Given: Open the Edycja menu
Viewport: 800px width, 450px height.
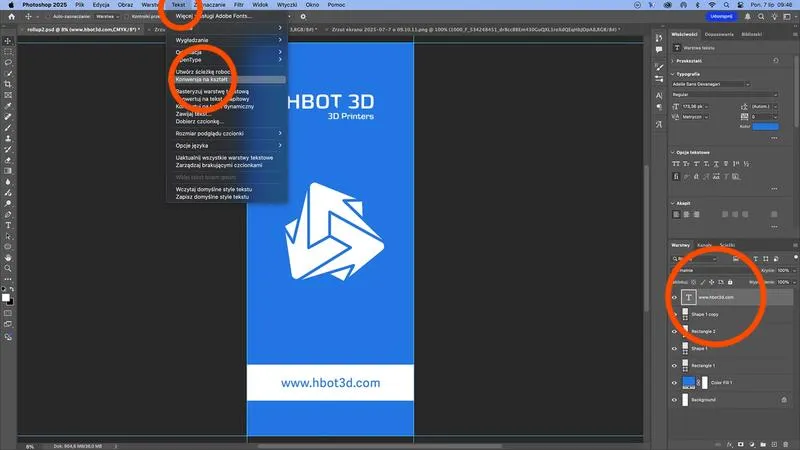Looking at the screenshot, I should (101, 5).
